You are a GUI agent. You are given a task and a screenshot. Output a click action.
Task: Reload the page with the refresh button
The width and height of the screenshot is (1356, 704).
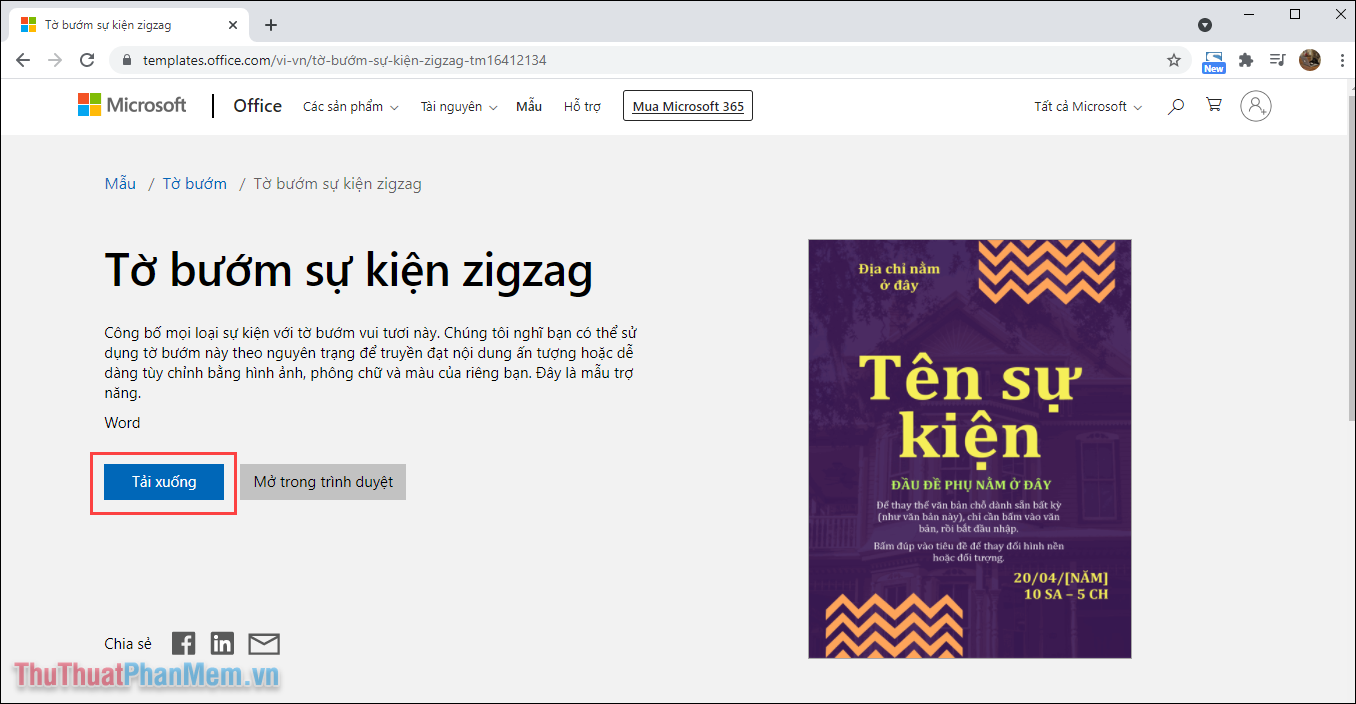(x=87, y=60)
